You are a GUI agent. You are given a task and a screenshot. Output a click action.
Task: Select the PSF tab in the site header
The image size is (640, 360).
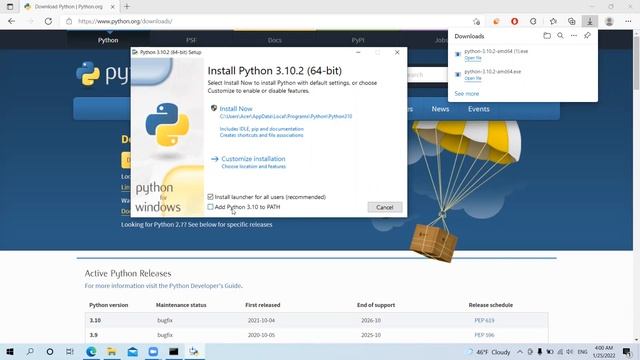(x=191, y=40)
